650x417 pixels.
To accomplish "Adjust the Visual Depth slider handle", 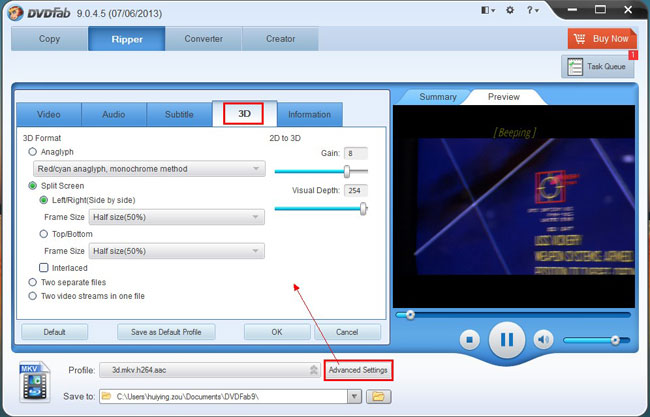I will click(x=364, y=208).
